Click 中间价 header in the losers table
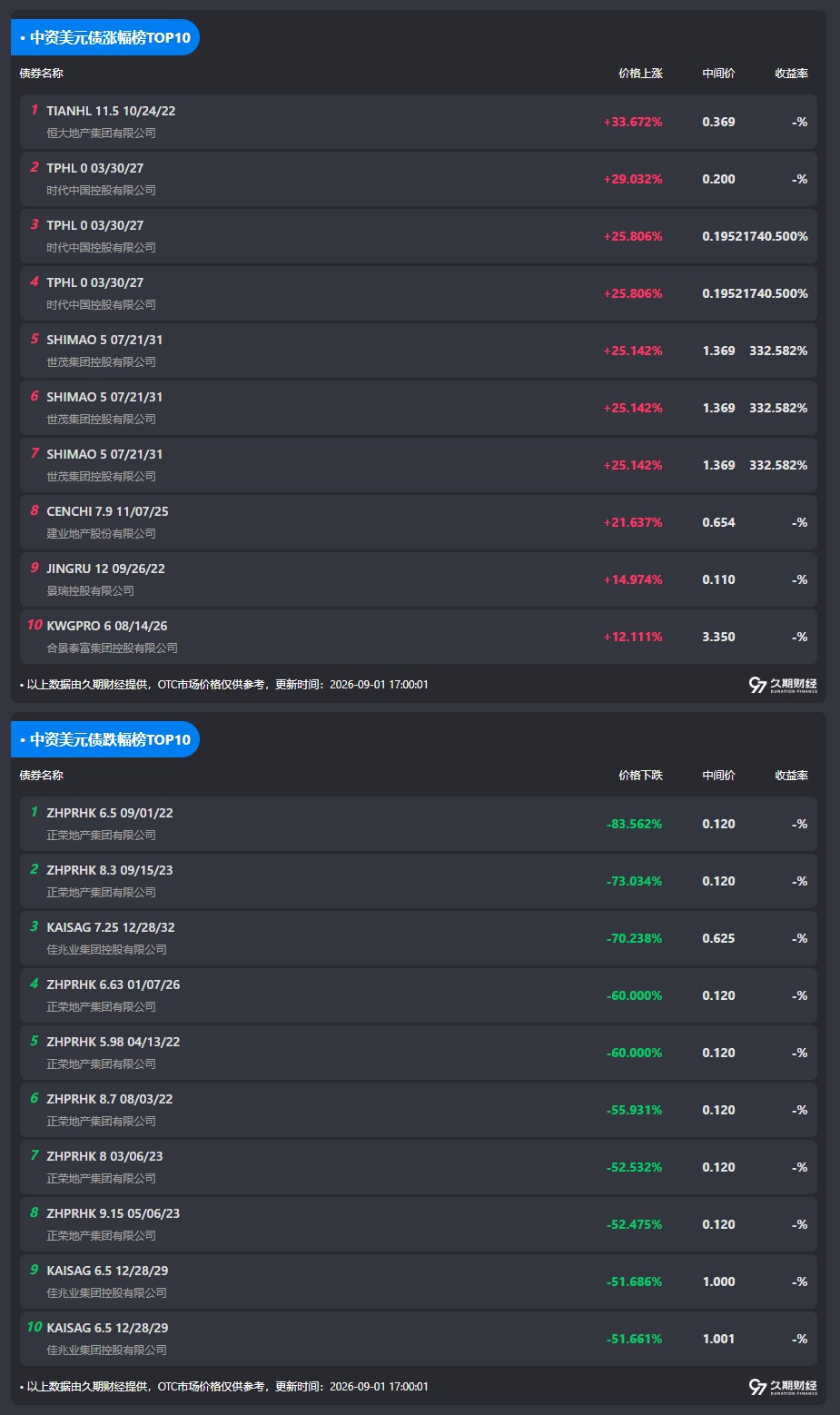Image resolution: width=840 pixels, height=1415 pixels. pyautogui.click(x=718, y=776)
